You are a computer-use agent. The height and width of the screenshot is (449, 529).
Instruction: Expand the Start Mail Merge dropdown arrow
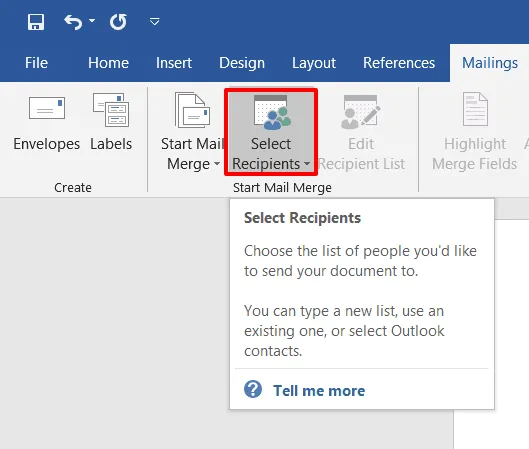(217, 164)
